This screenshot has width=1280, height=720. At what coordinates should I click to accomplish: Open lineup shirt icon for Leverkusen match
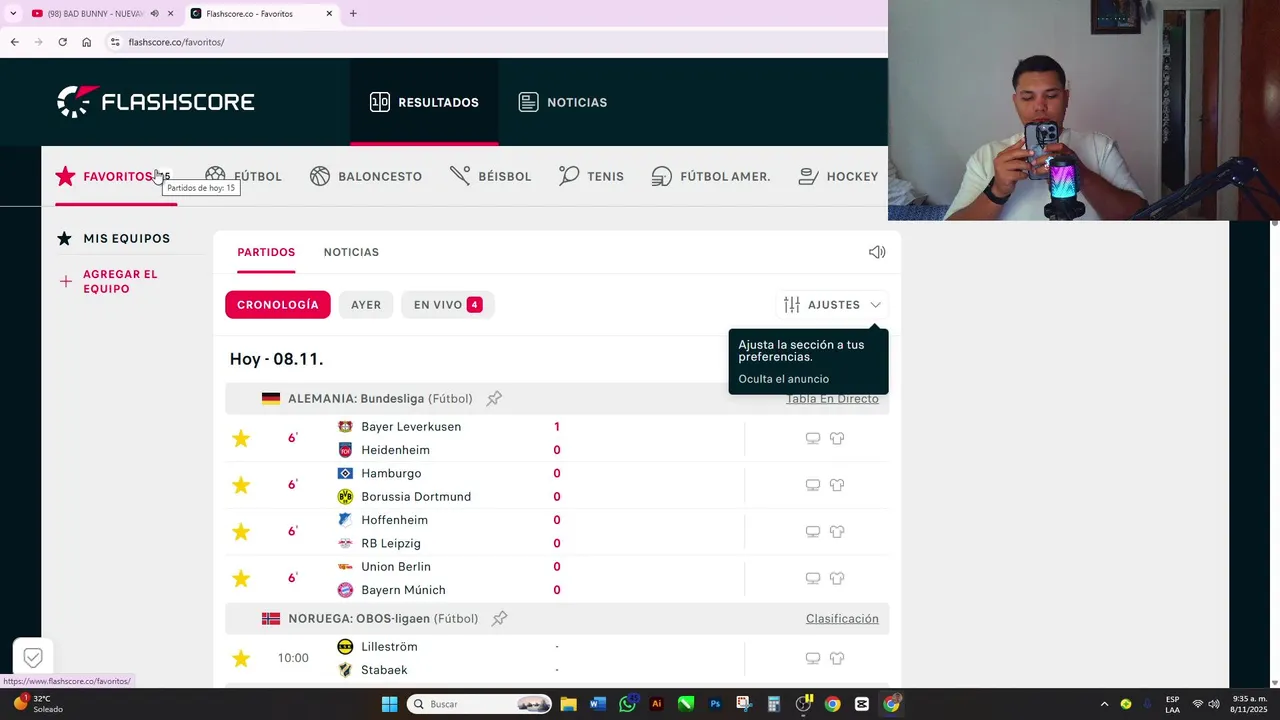(x=837, y=438)
